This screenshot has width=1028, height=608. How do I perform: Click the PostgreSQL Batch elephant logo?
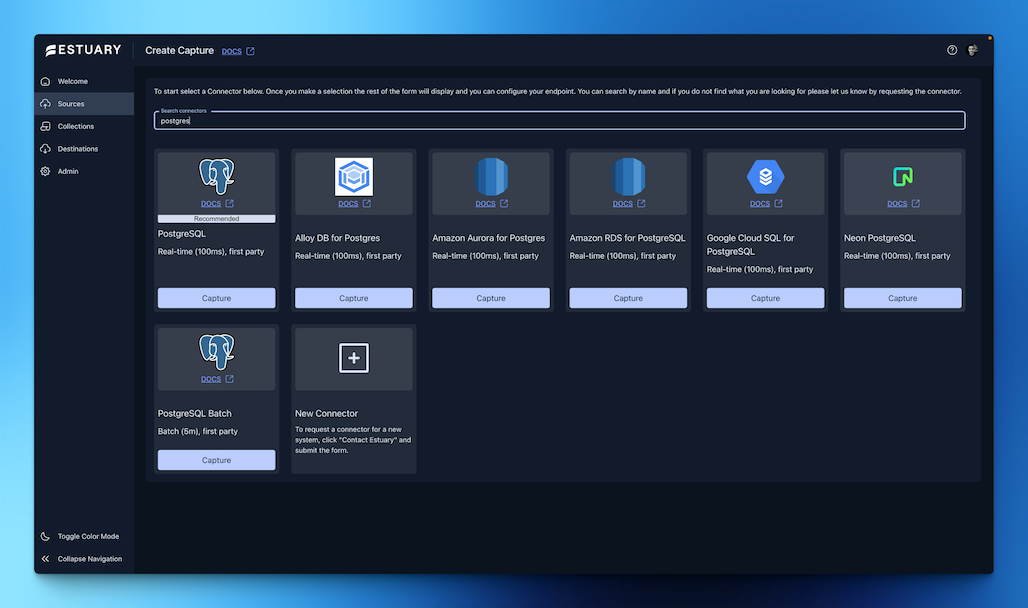(216, 352)
